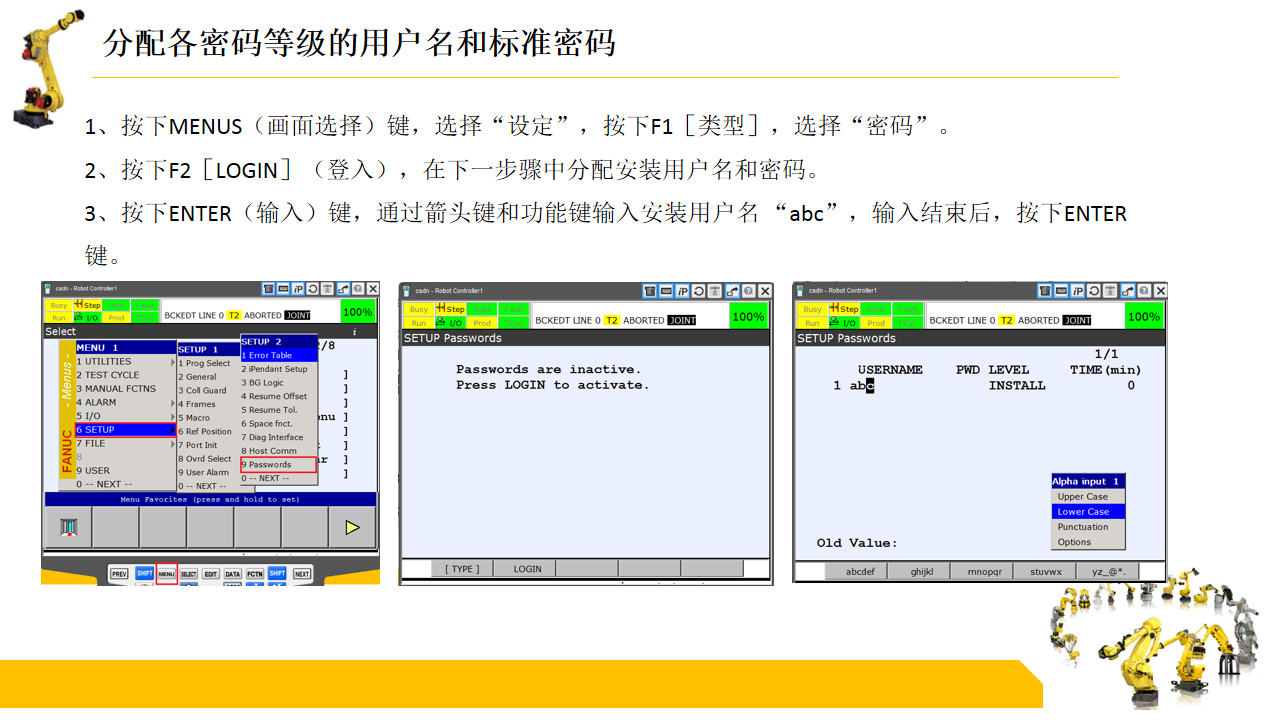The height and width of the screenshot is (720, 1280).
Task: Expand the 4 ALARM submenu arrow
Action: tap(172, 402)
